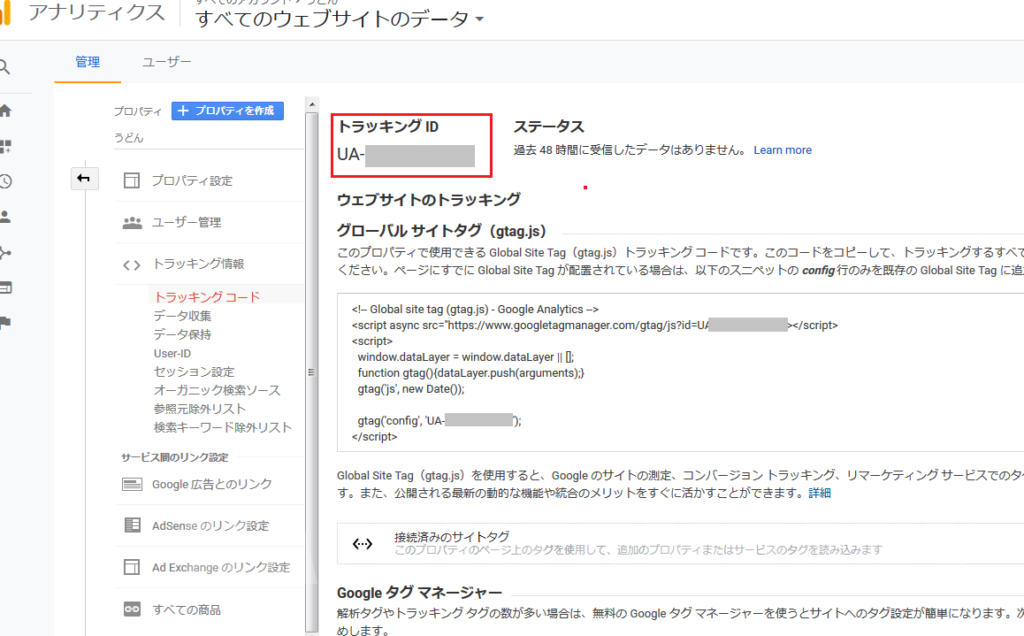Open the Audience person icon in sidebar
1024x636 pixels.
pyautogui.click(x=5, y=217)
